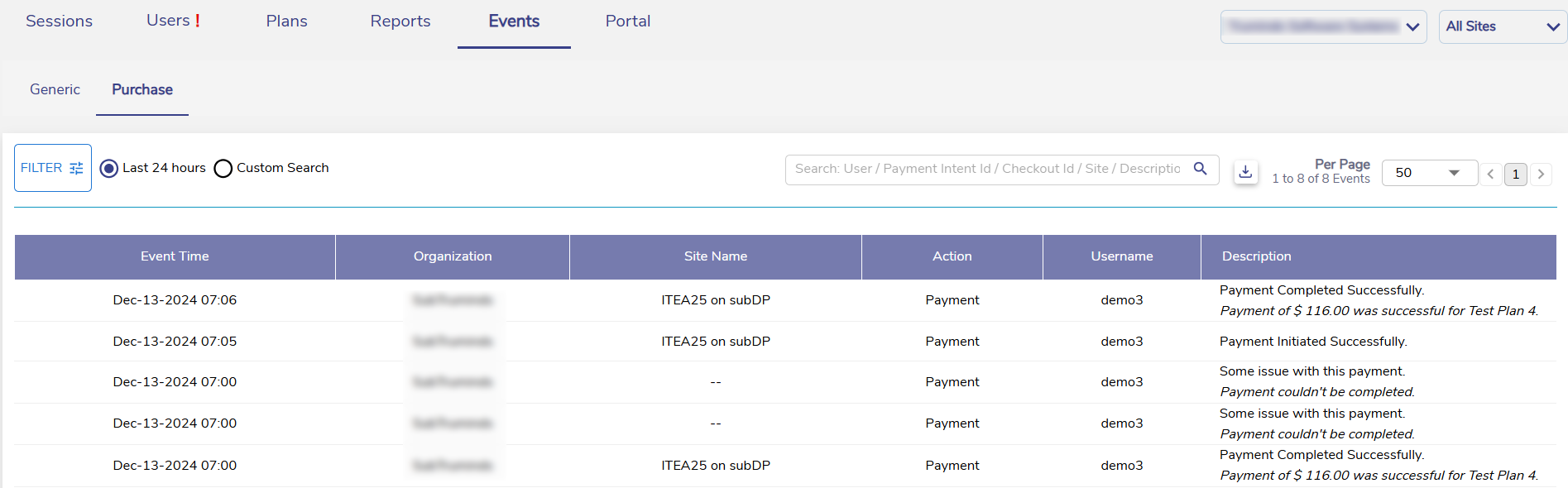1568x488 pixels.
Task: Open the All Sites dropdown
Action: coord(1502,26)
